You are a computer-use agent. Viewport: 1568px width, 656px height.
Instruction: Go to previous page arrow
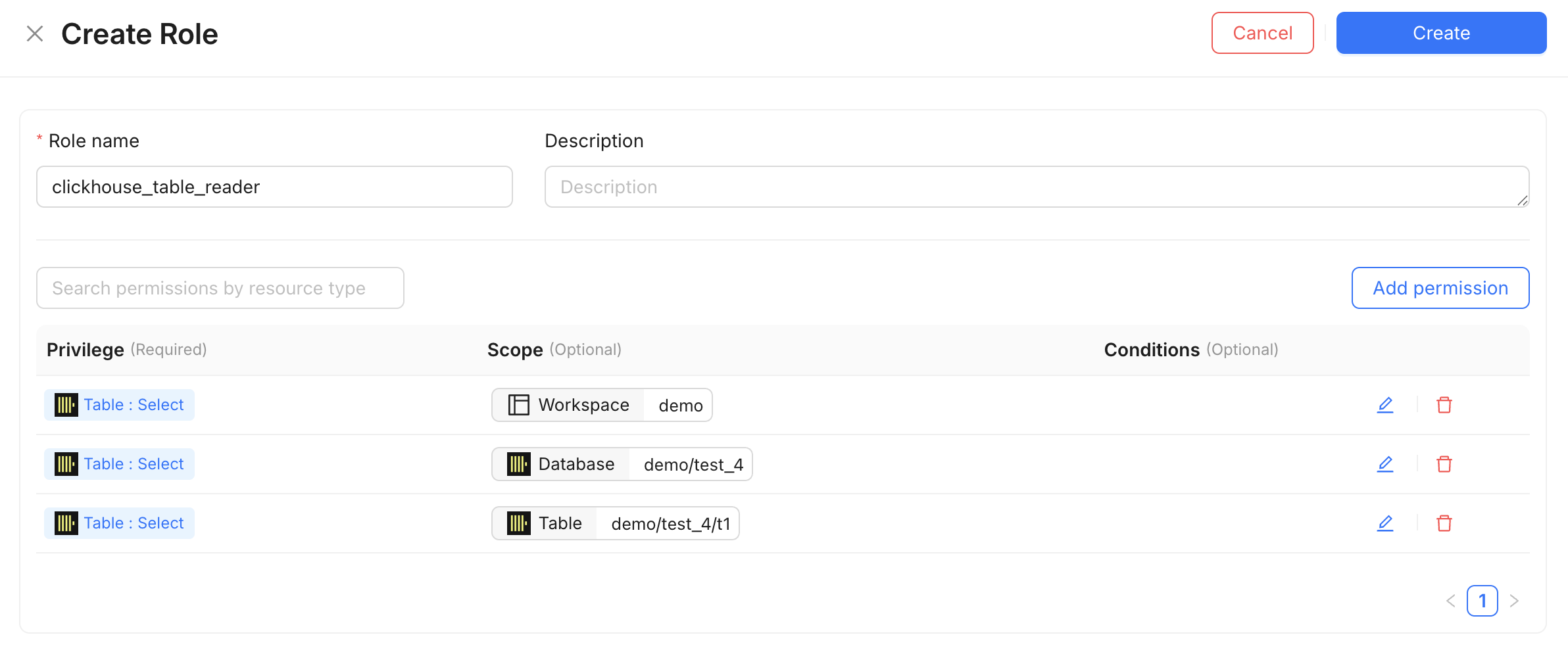point(1451,601)
